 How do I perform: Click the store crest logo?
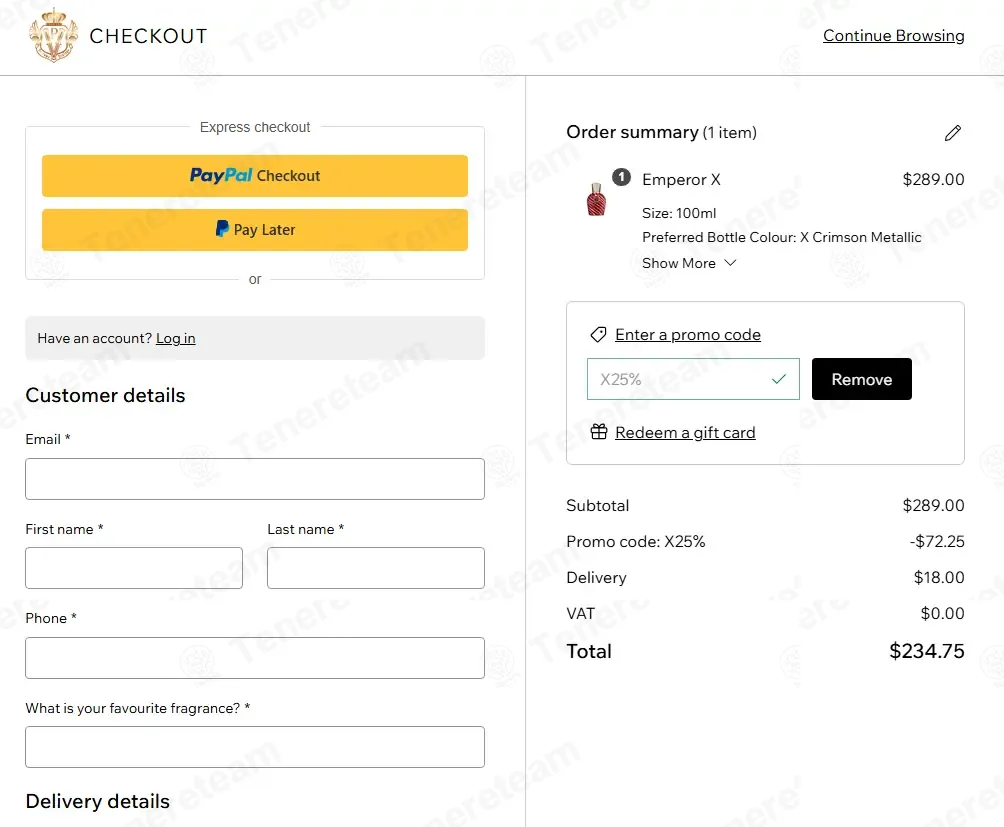(x=54, y=35)
